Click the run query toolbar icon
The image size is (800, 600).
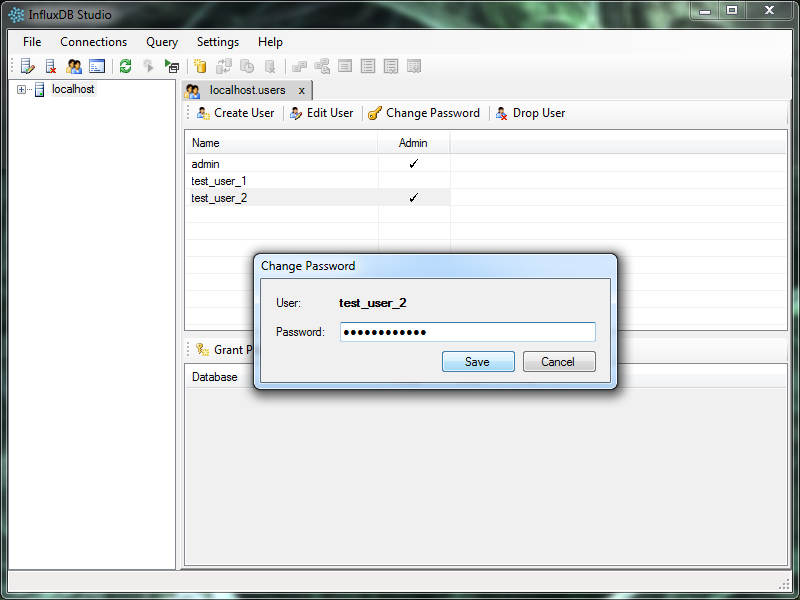click(x=172, y=67)
